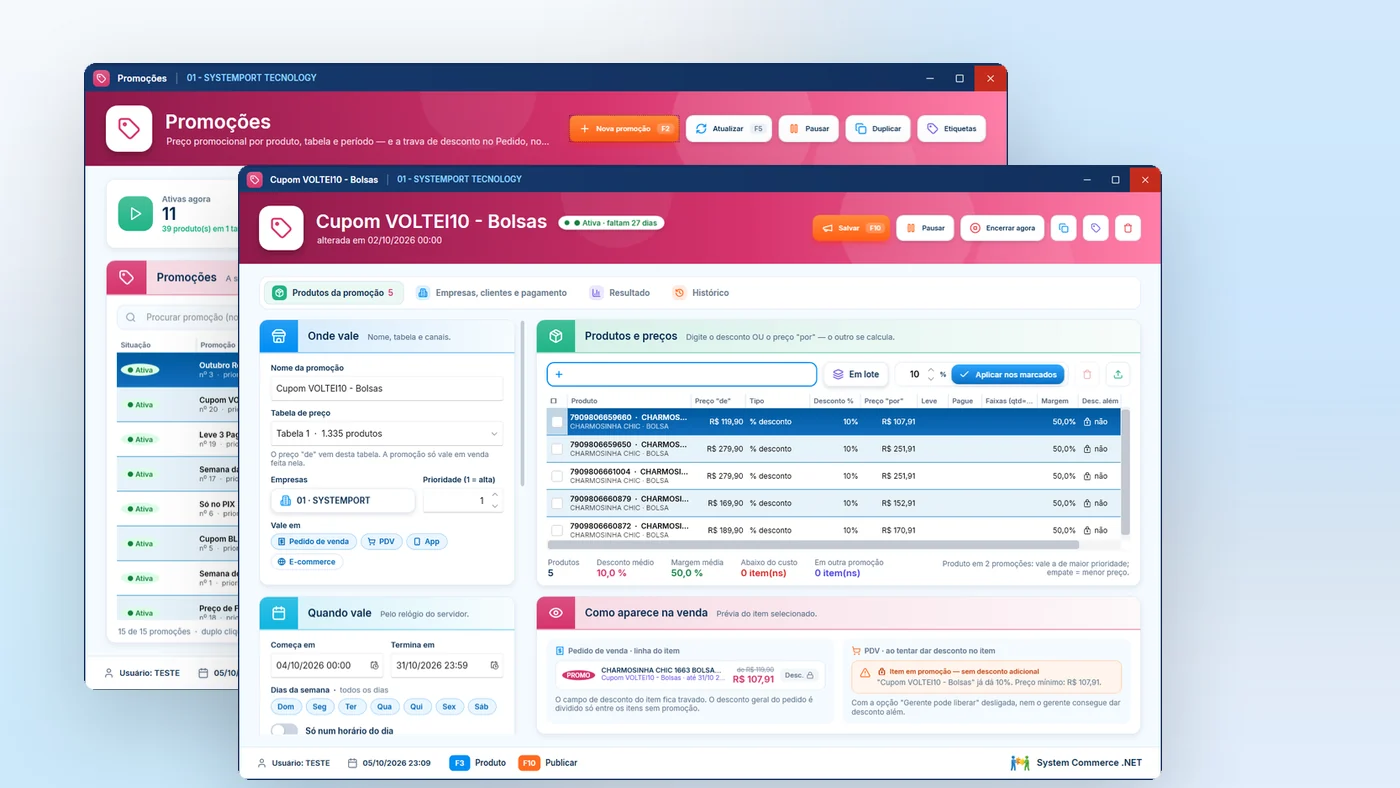1400x788 pixels.
Task: Click the search icon in Promoções search box
Action: click(132, 317)
